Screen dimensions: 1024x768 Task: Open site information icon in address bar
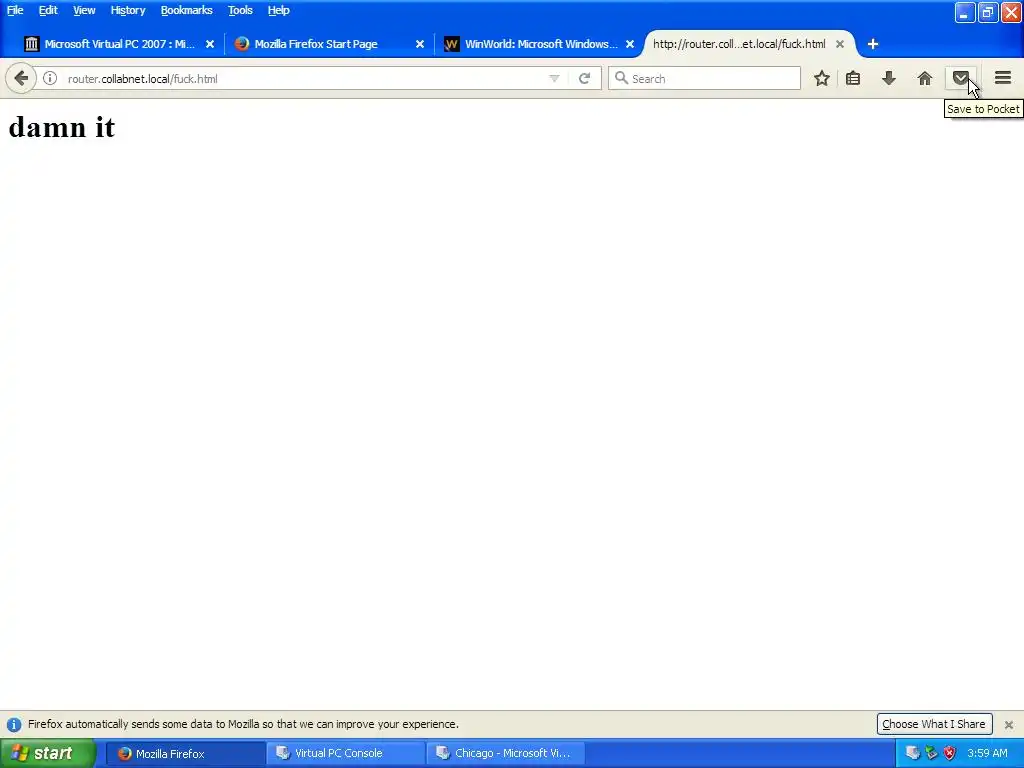tap(50, 78)
